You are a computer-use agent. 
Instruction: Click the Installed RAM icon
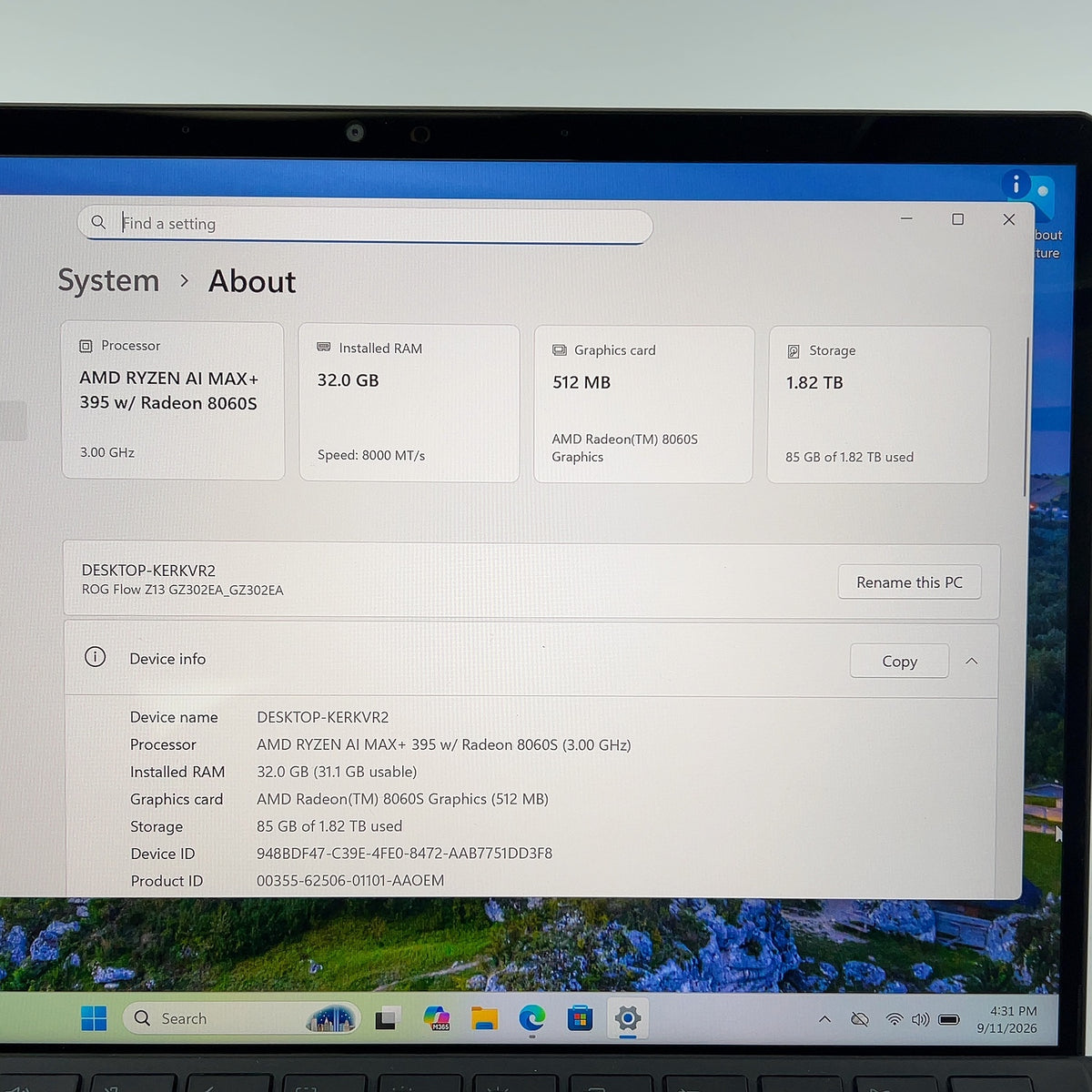323,348
